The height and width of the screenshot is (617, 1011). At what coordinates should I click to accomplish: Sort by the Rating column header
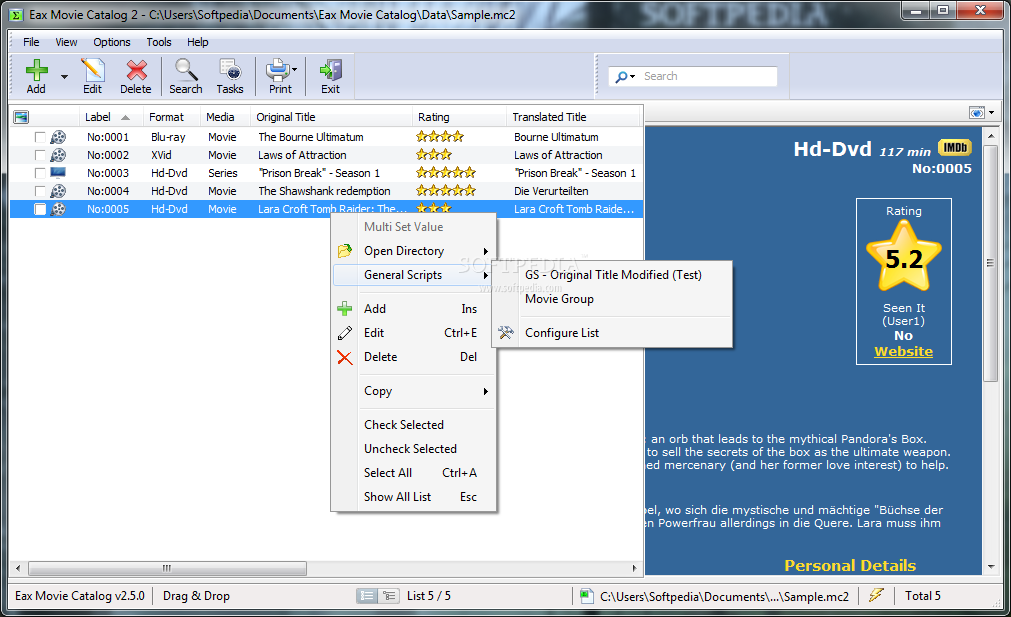tap(459, 117)
